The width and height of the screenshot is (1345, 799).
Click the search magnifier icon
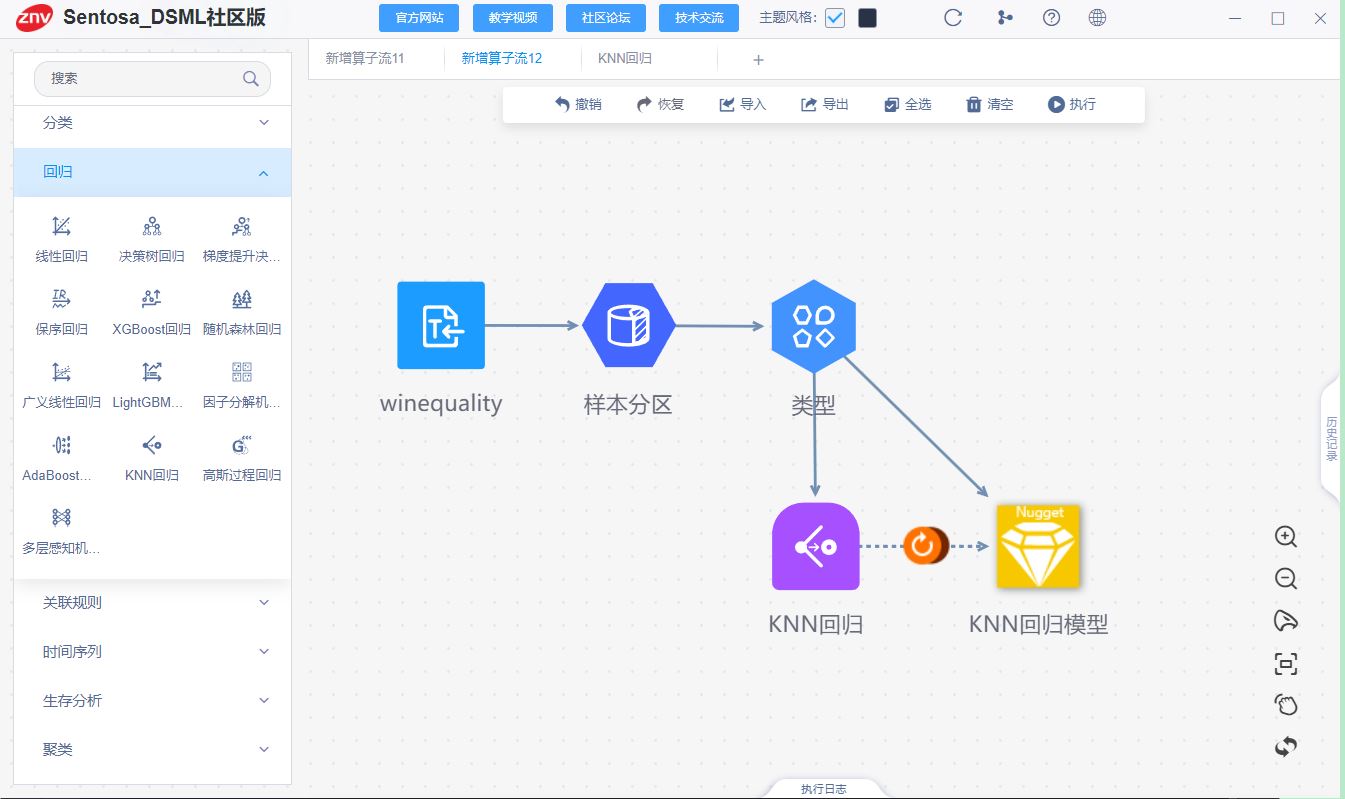click(x=251, y=78)
